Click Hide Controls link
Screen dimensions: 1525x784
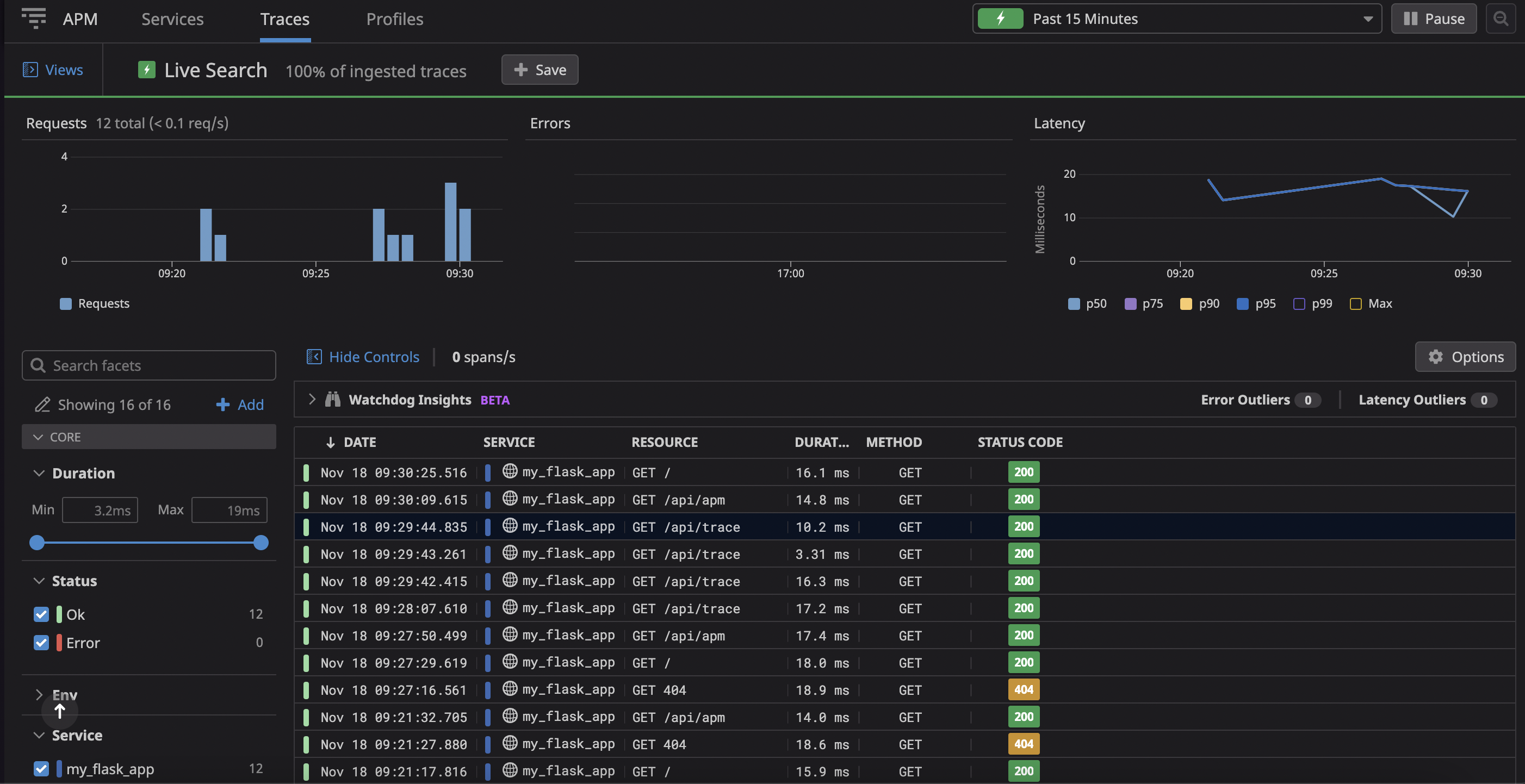374,357
